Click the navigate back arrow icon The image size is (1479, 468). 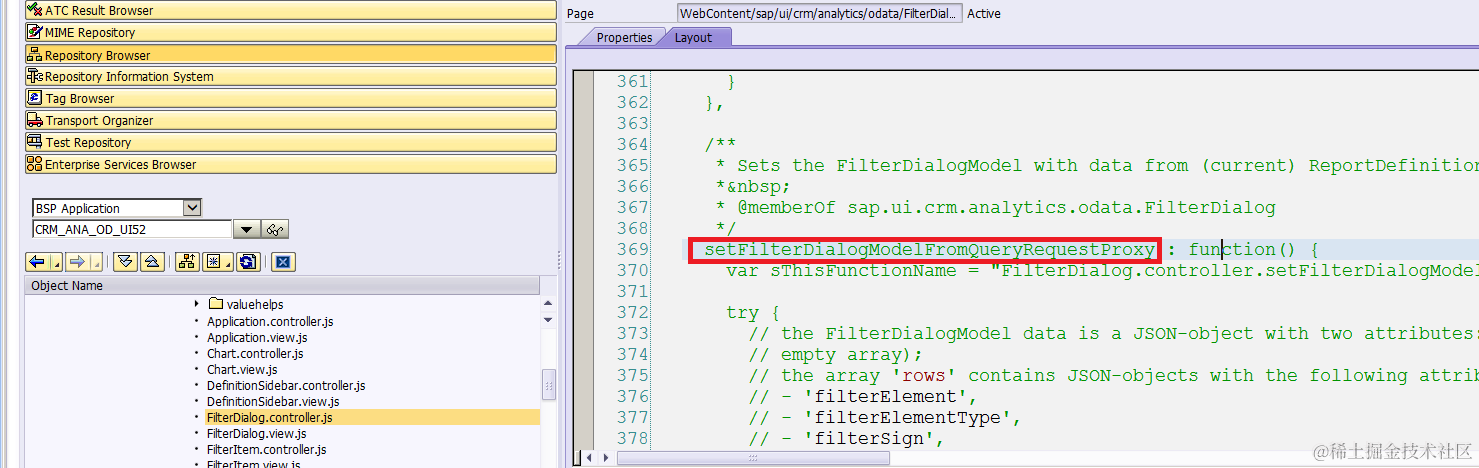pos(38,262)
